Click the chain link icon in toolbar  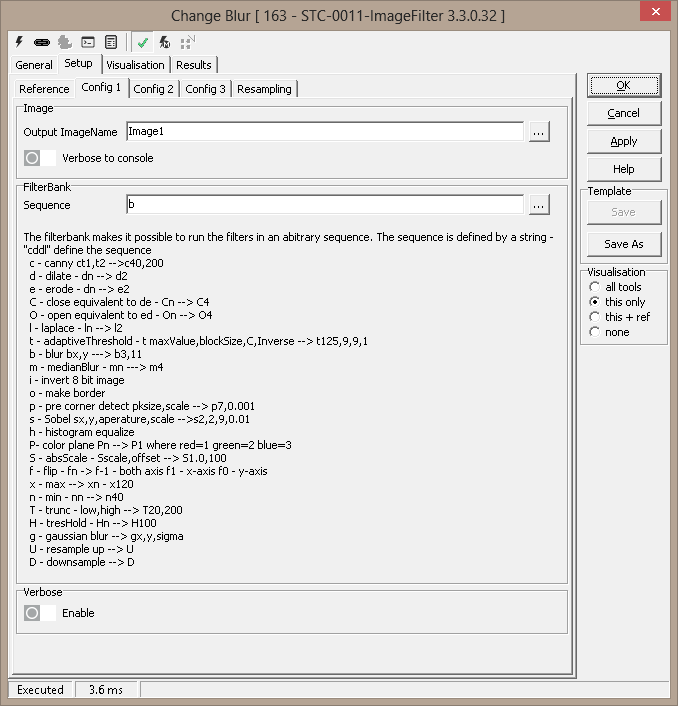[x=42, y=43]
